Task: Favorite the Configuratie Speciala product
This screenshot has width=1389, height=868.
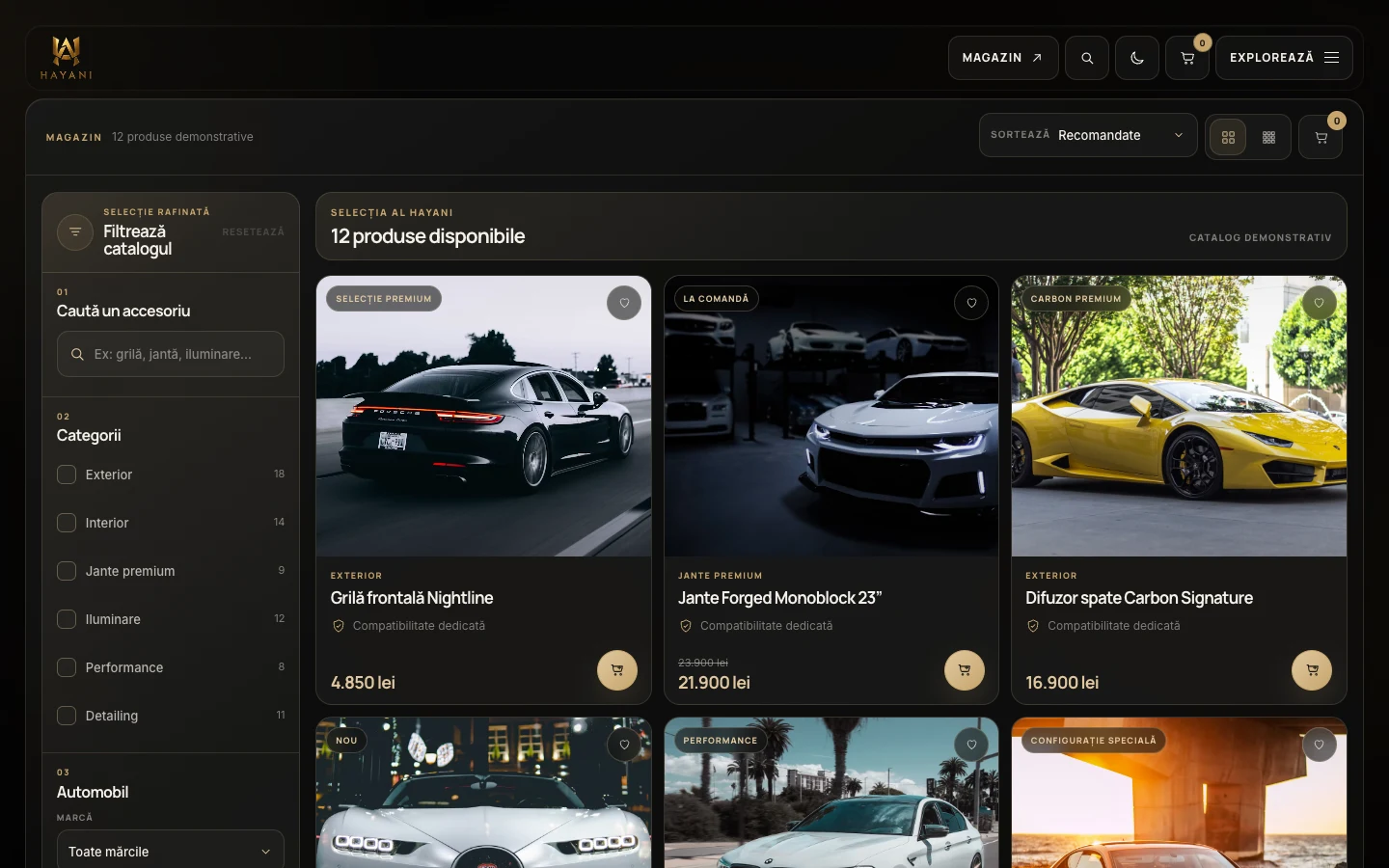Action: [1319, 745]
